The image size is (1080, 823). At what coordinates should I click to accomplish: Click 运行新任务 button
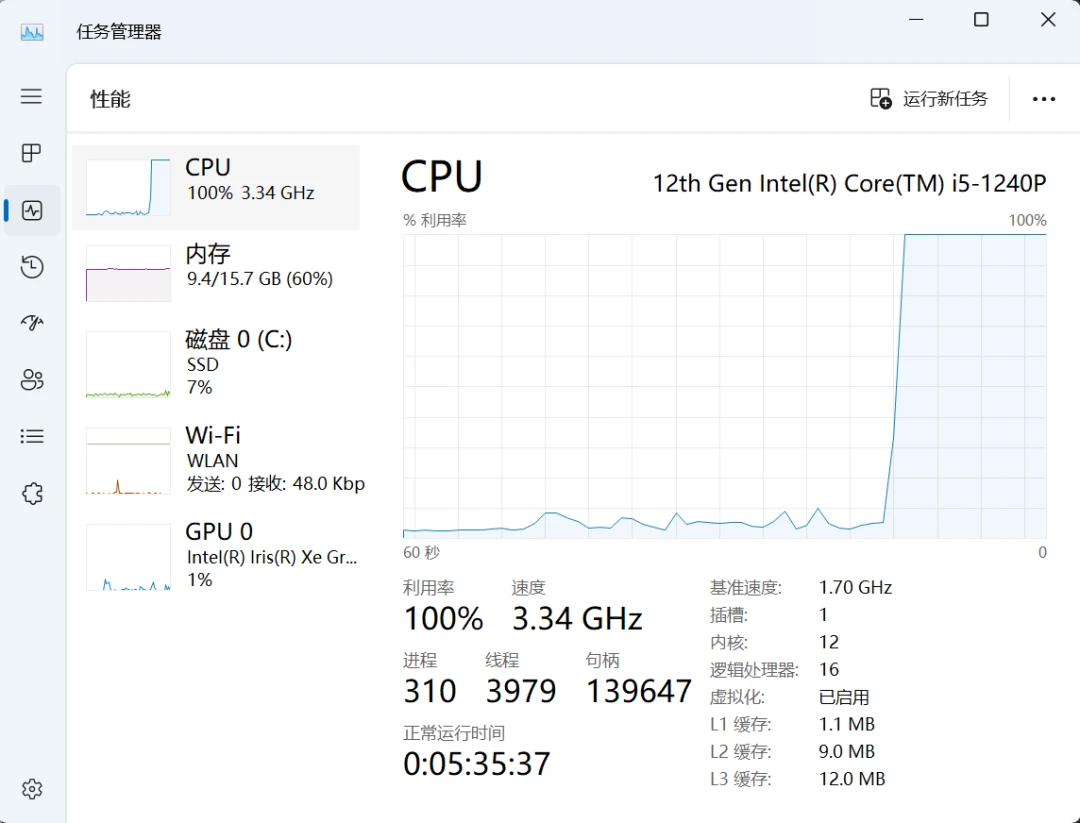(928, 98)
